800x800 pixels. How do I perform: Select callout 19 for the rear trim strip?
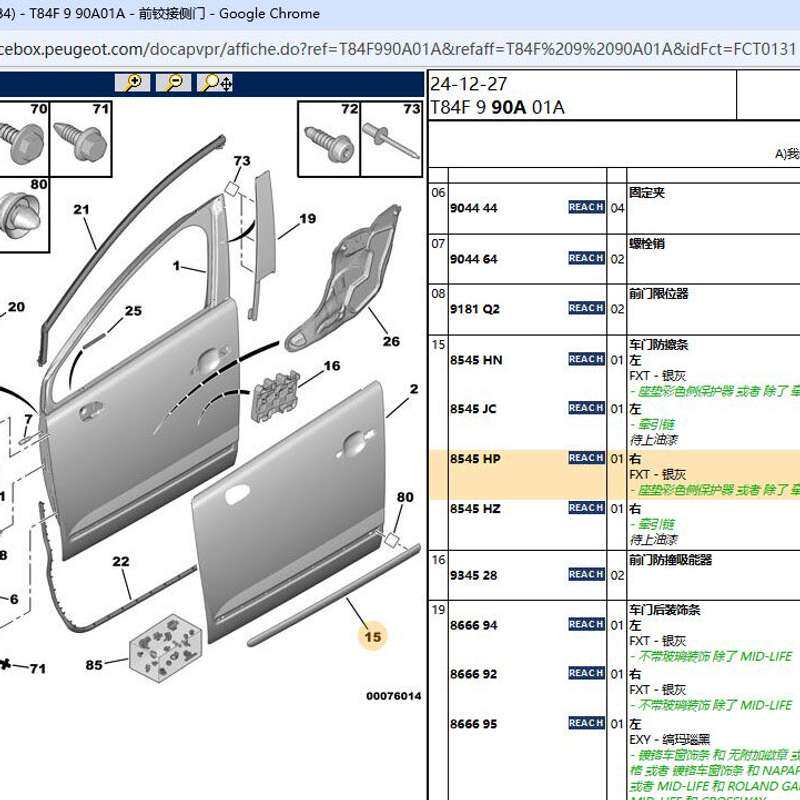(308, 218)
